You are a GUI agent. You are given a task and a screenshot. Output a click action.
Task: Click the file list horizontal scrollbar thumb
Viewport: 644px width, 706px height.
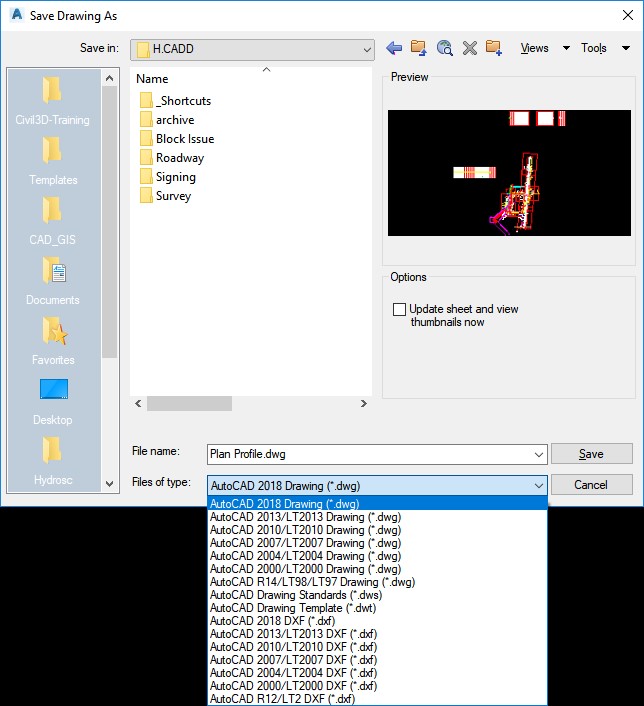pos(190,403)
